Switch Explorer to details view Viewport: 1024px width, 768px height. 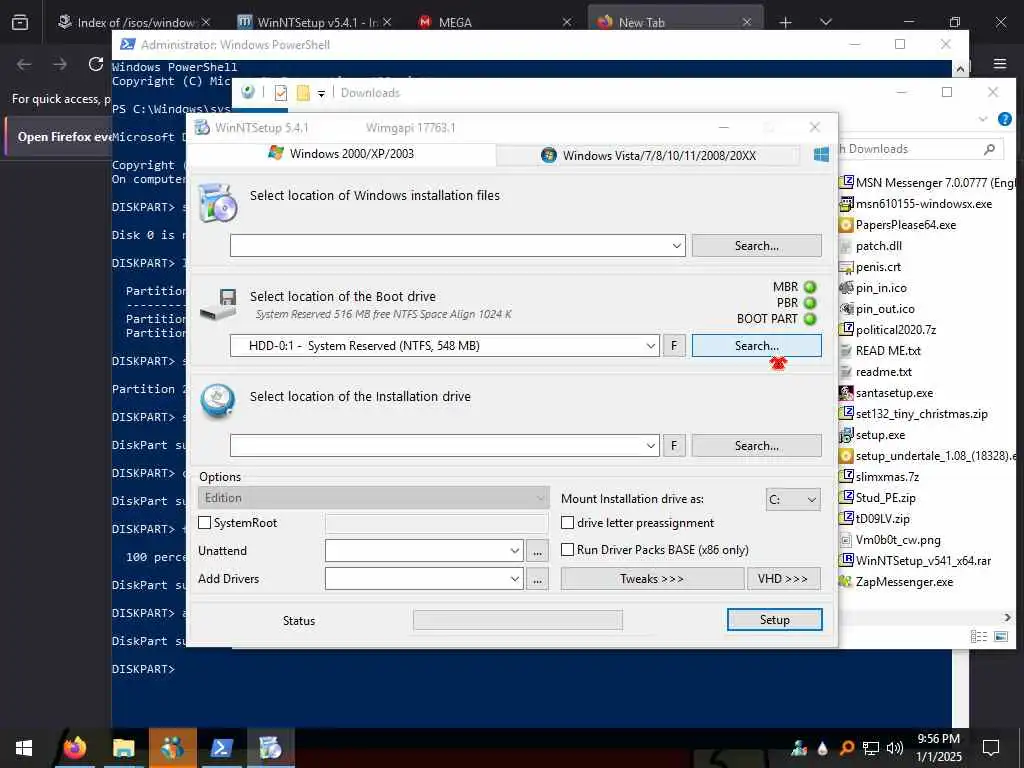[978, 636]
